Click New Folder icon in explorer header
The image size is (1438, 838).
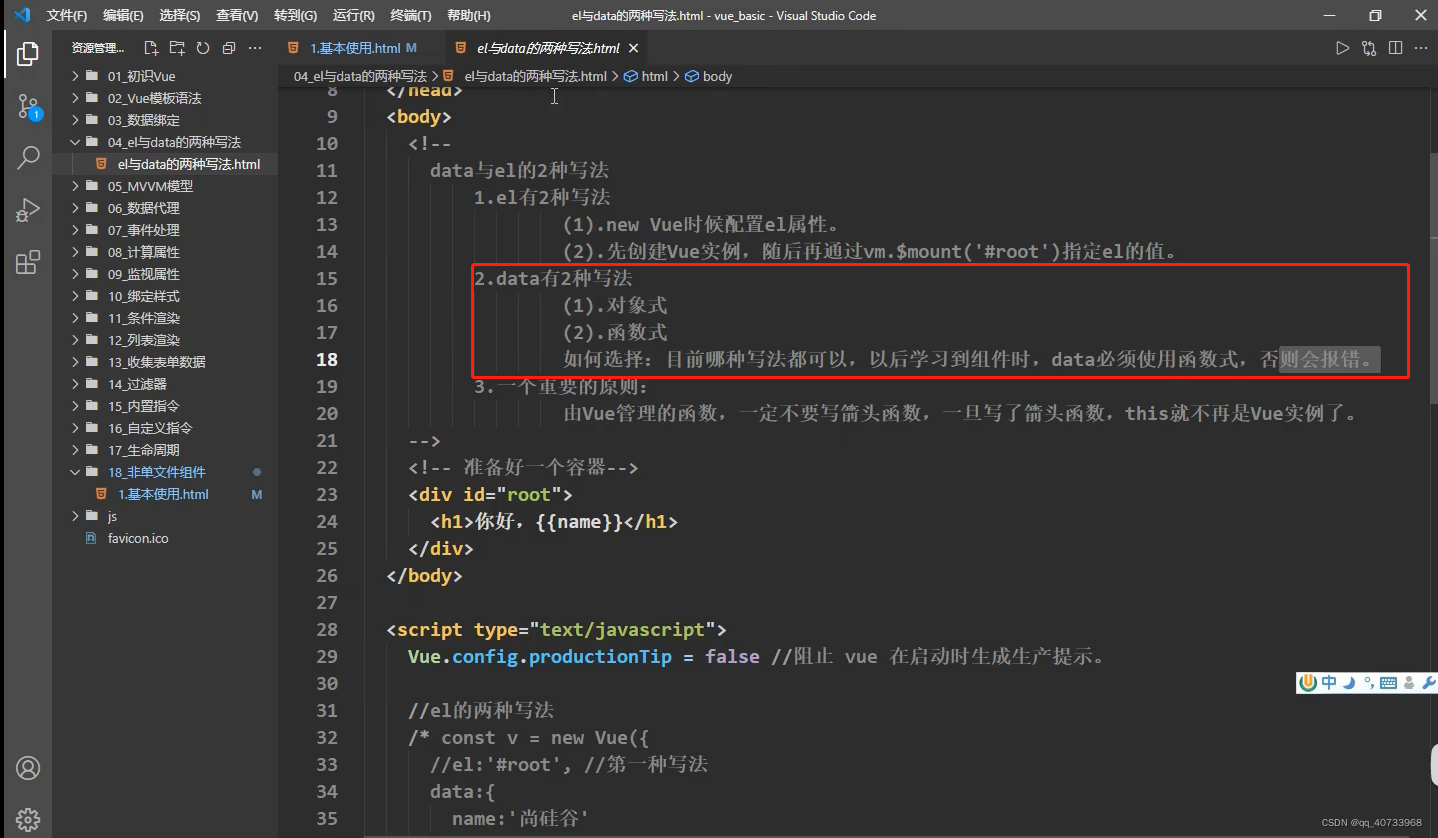(177, 48)
